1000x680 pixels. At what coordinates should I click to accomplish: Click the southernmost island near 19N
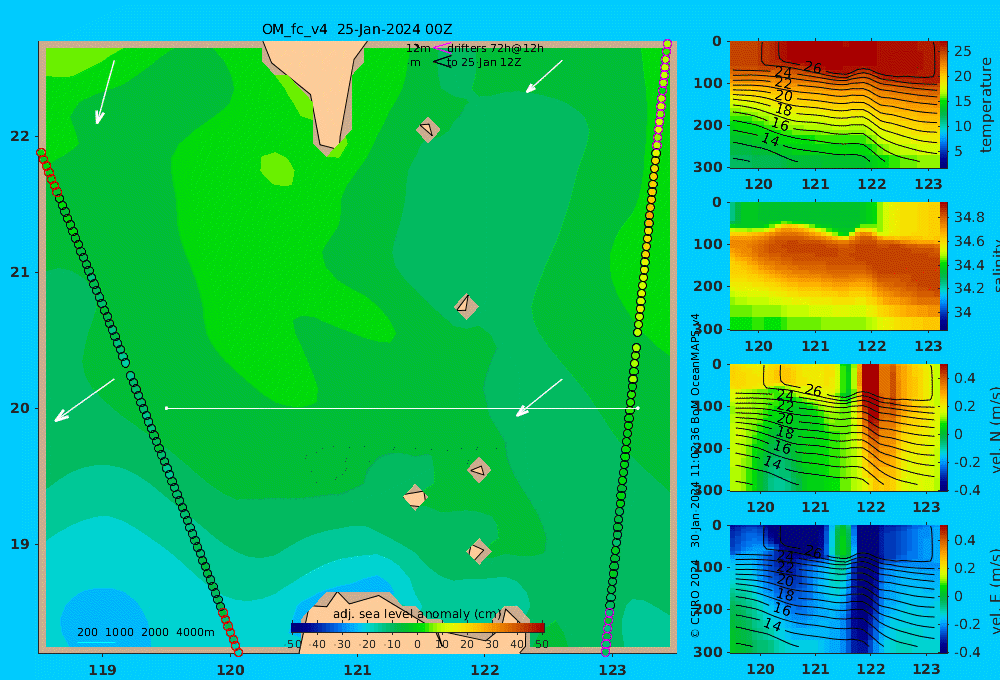tap(478, 551)
